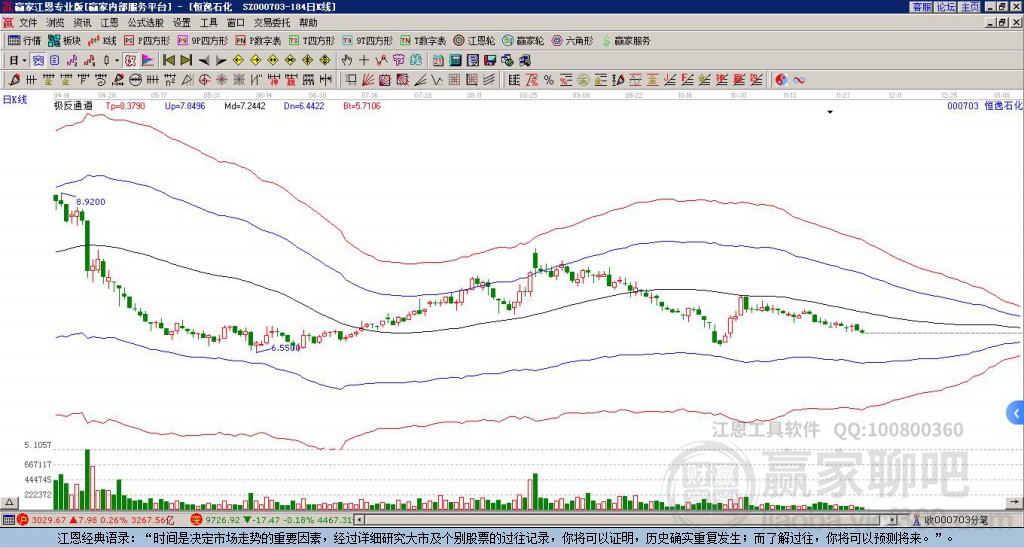1024x548 pixels.
Task: Open the calculator icon
Action: pos(455,61)
